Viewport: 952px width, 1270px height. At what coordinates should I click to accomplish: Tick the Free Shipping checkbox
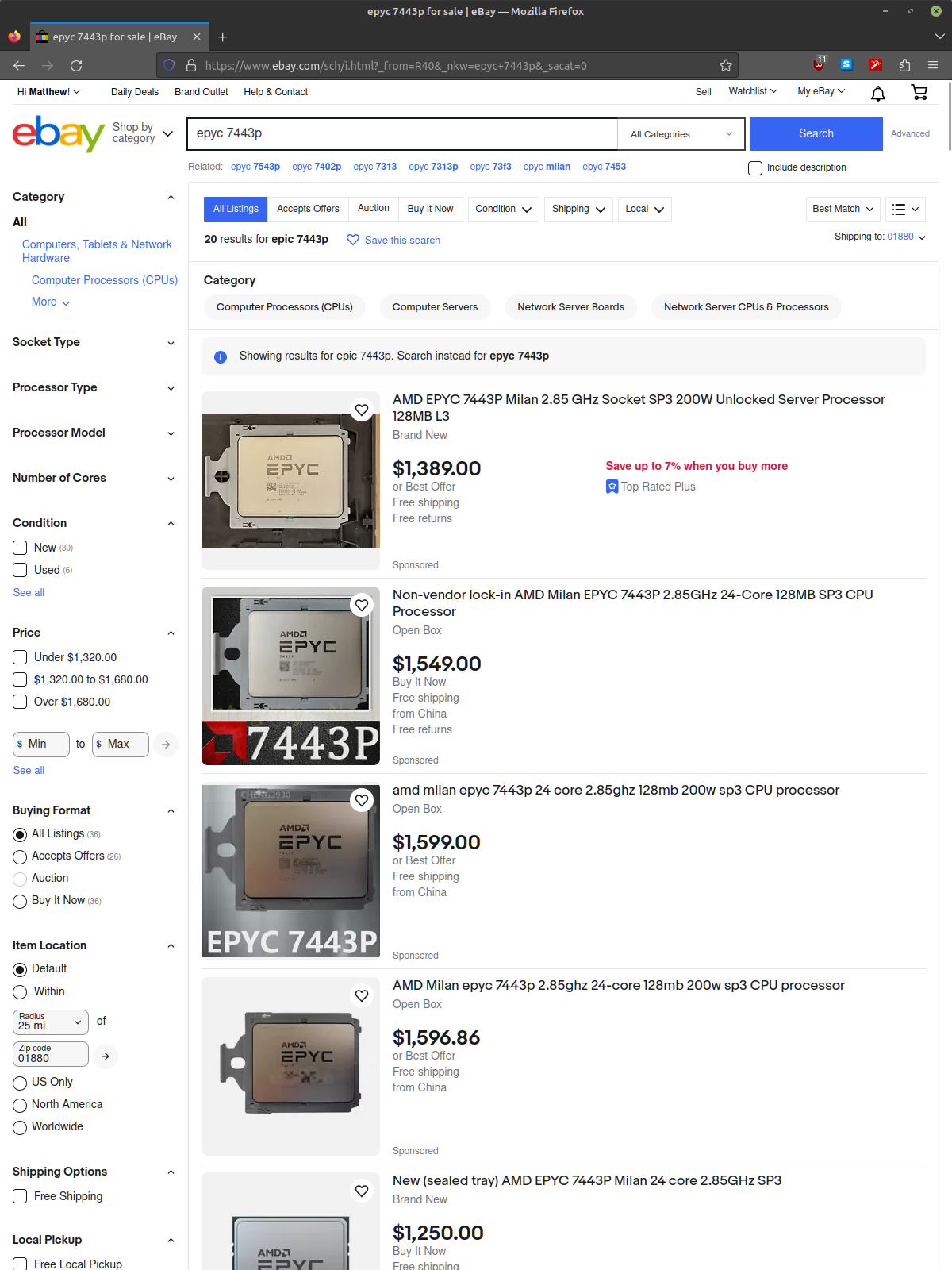click(x=21, y=1196)
